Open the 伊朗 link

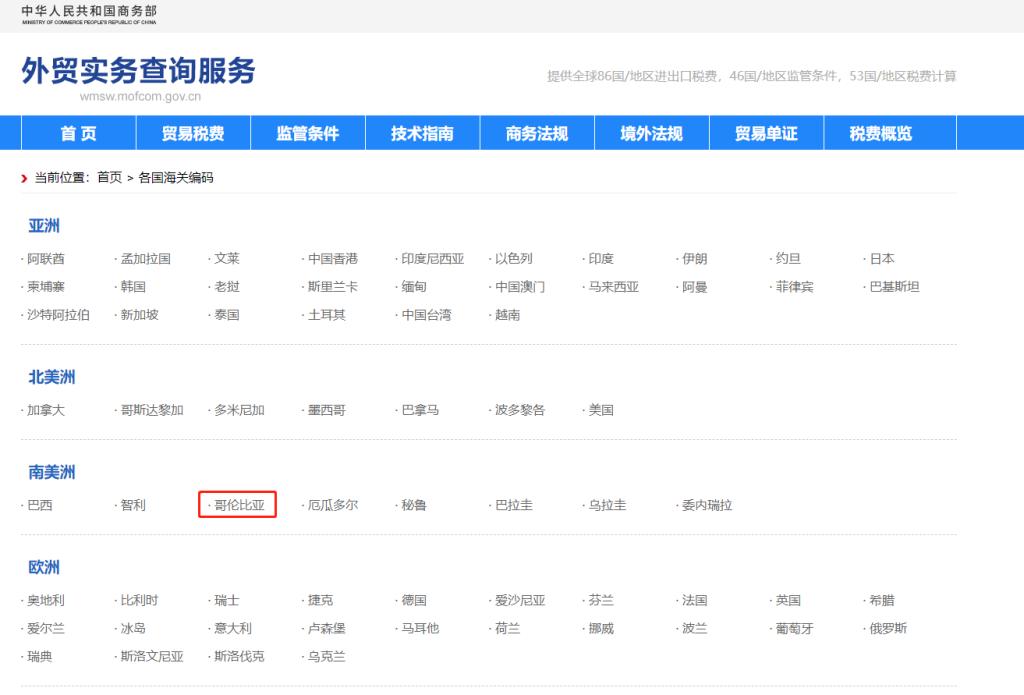695,259
